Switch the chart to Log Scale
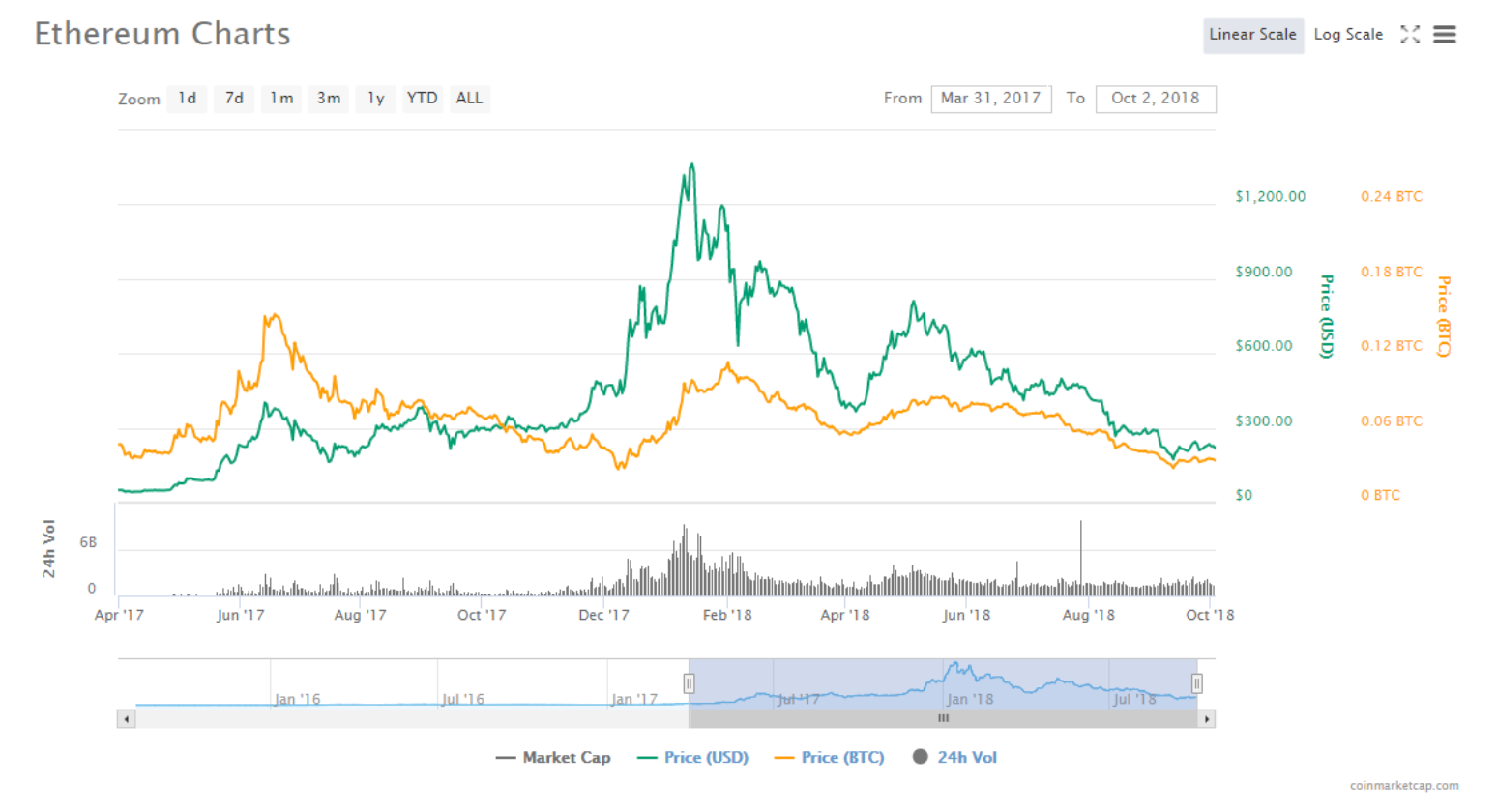 [1348, 34]
